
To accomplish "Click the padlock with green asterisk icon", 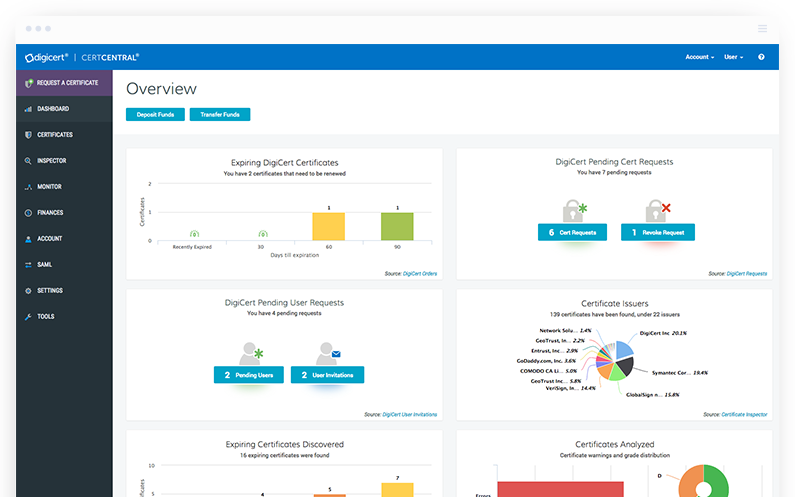I will pyautogui.click(x=574, y=210).
